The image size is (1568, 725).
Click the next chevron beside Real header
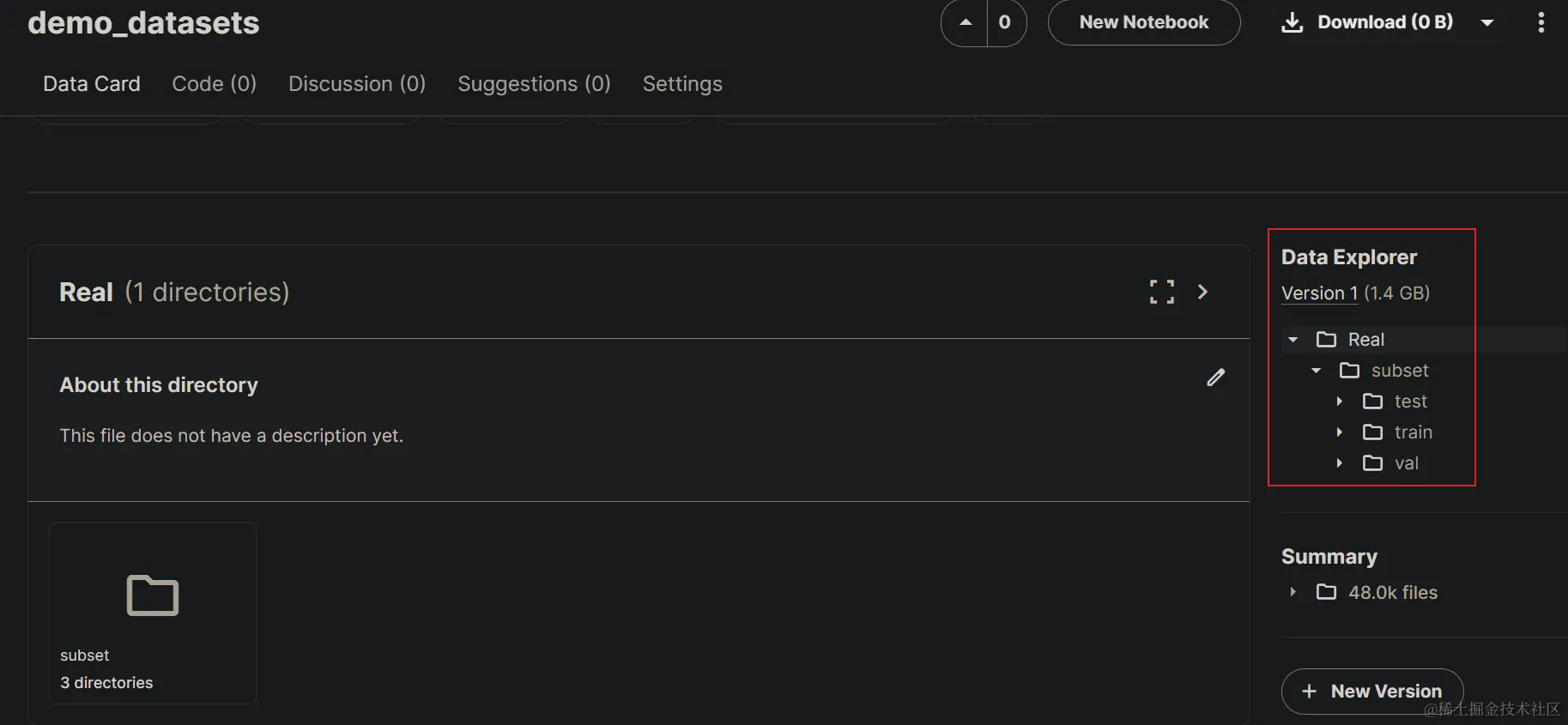pyautogui.click(x=1202, y=292)
